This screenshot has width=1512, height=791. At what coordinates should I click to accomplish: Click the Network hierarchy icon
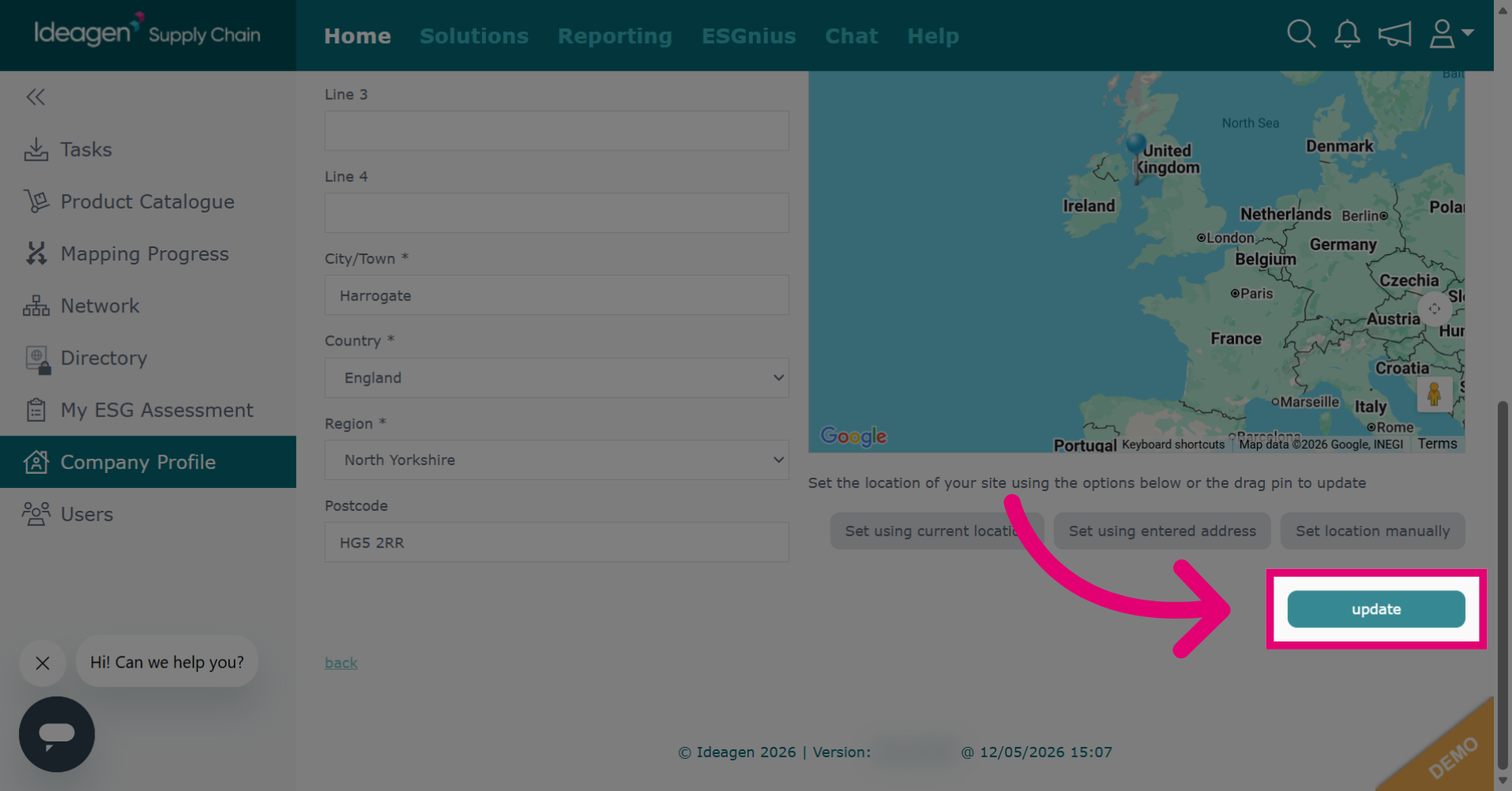pos(36,305)
